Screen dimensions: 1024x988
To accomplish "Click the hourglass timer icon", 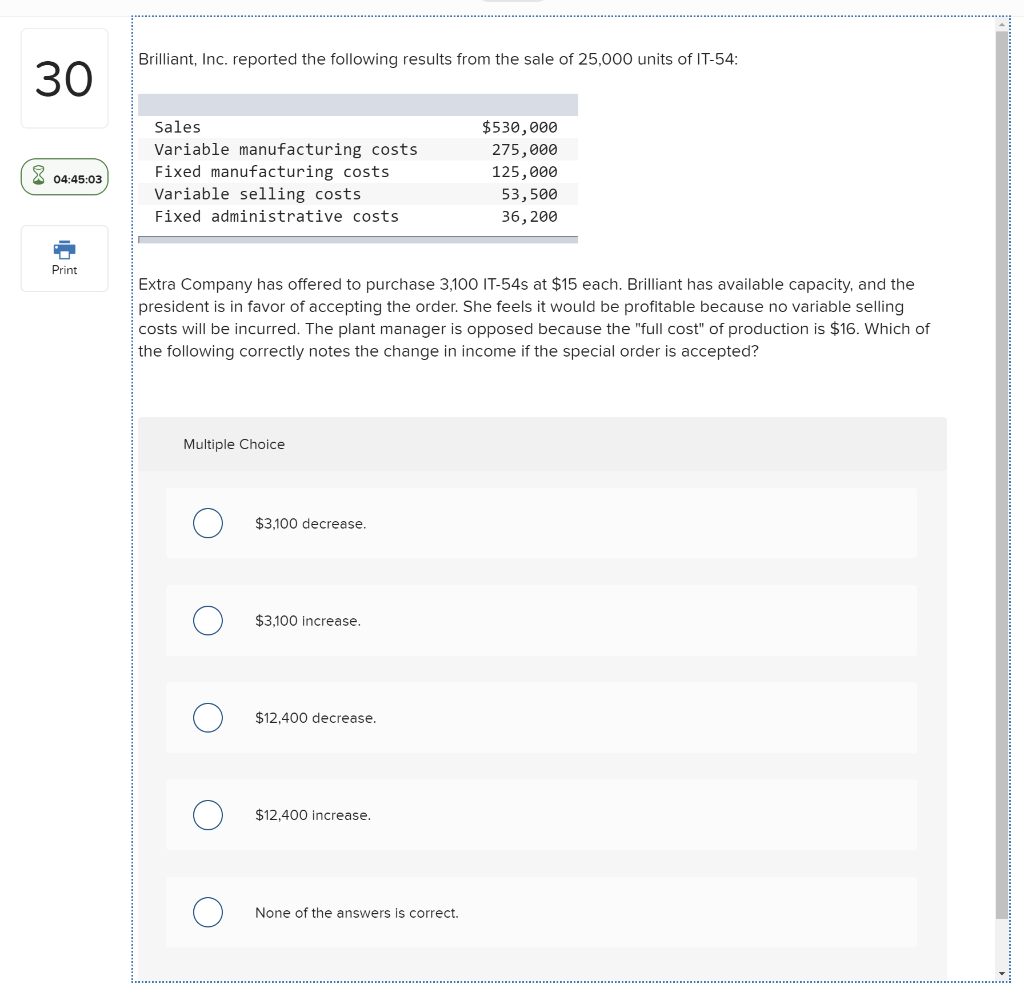I will [39, 176].
